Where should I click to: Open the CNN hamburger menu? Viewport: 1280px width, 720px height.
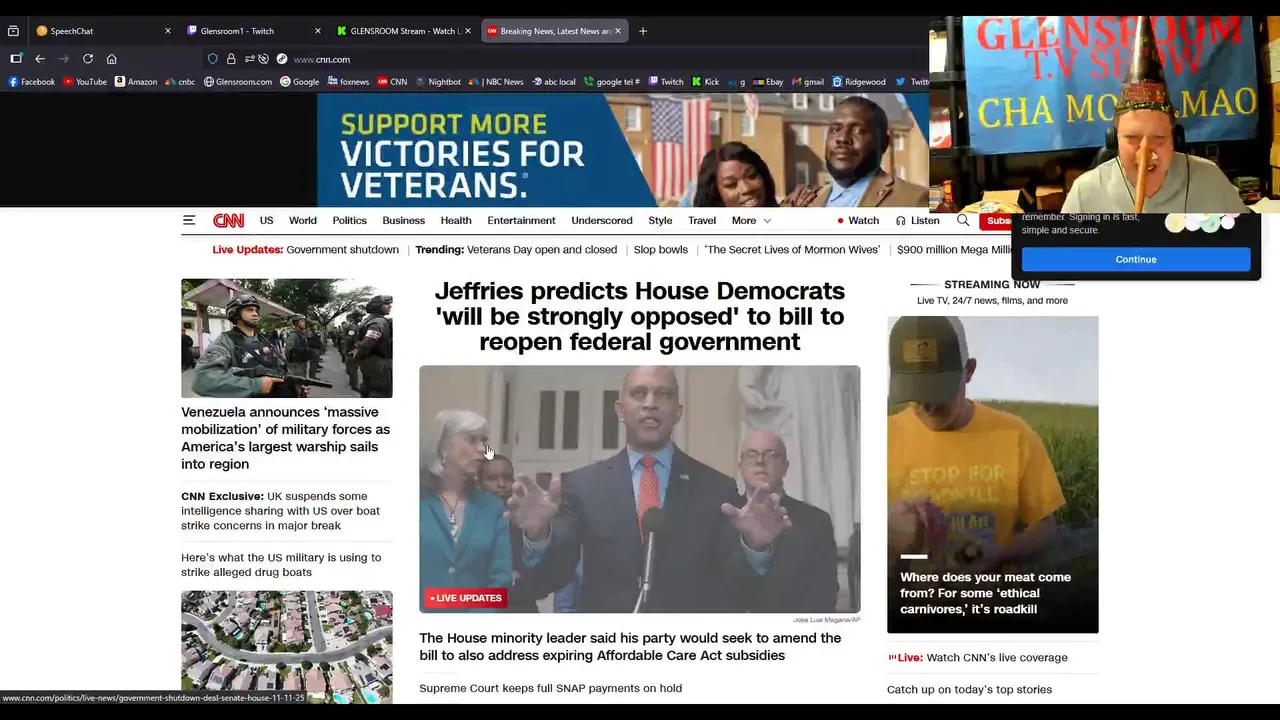(188, 221)
